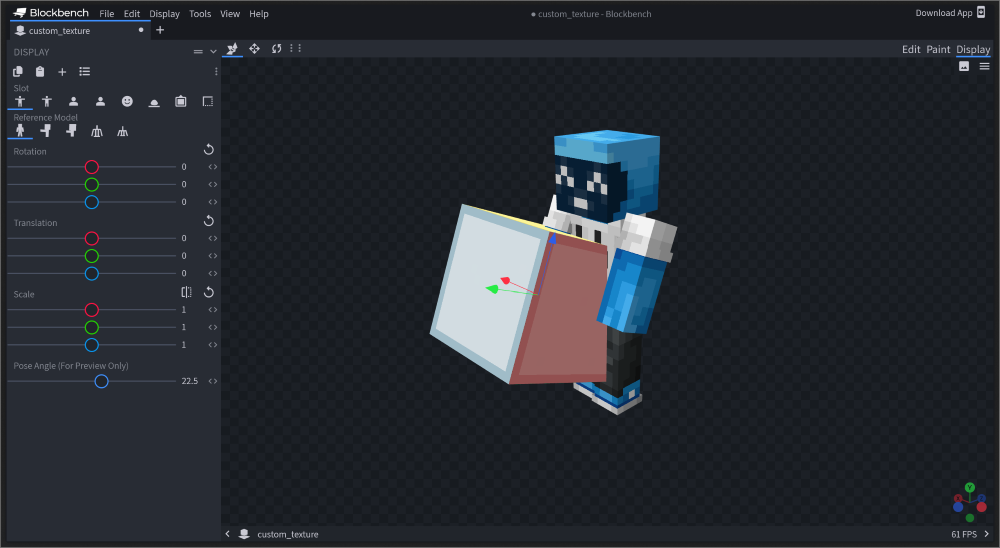Add a new tab with plus button
This screenshot has height=548, width=1000.
point(160,31)
